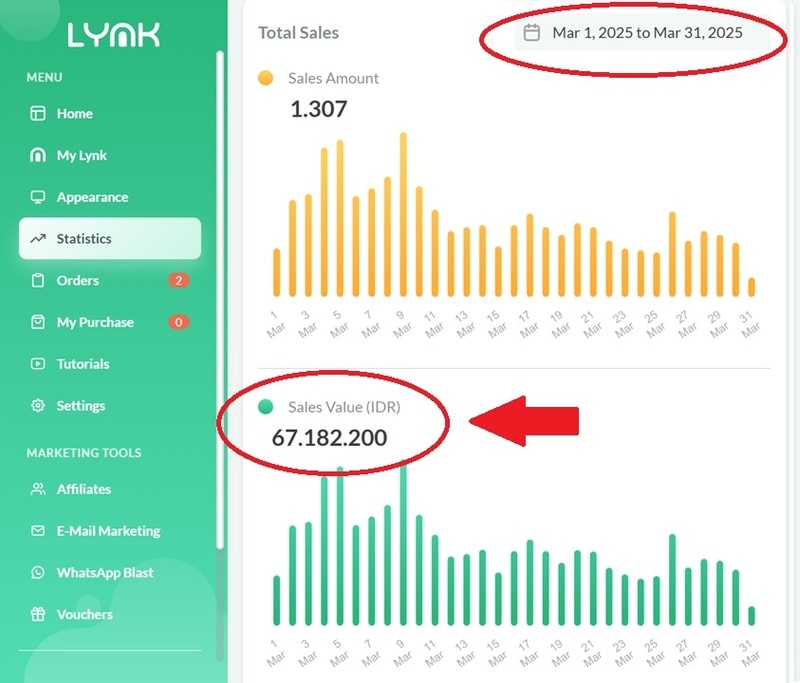Go to Affiliates in Marketing Tools
The height and width of the screenshot is (683, 800).
point(83,489)
